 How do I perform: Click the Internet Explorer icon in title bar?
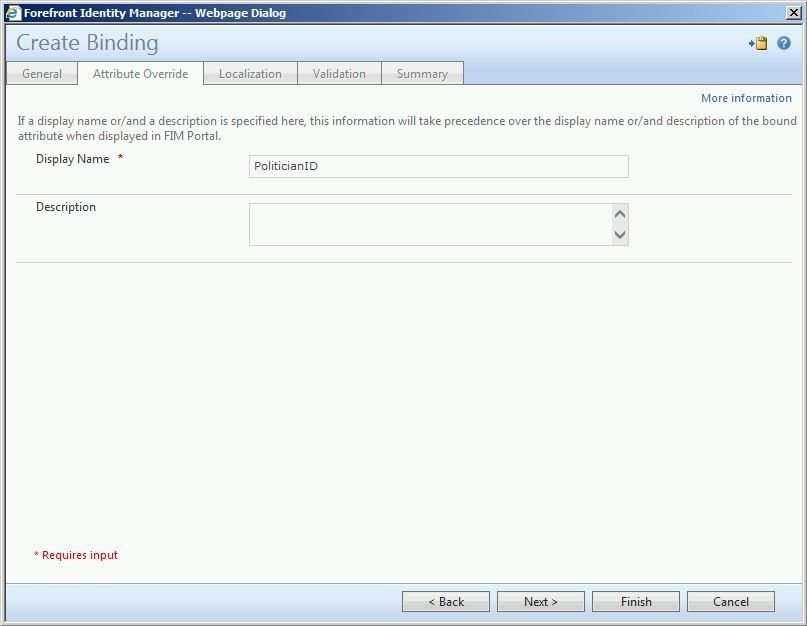13,13
